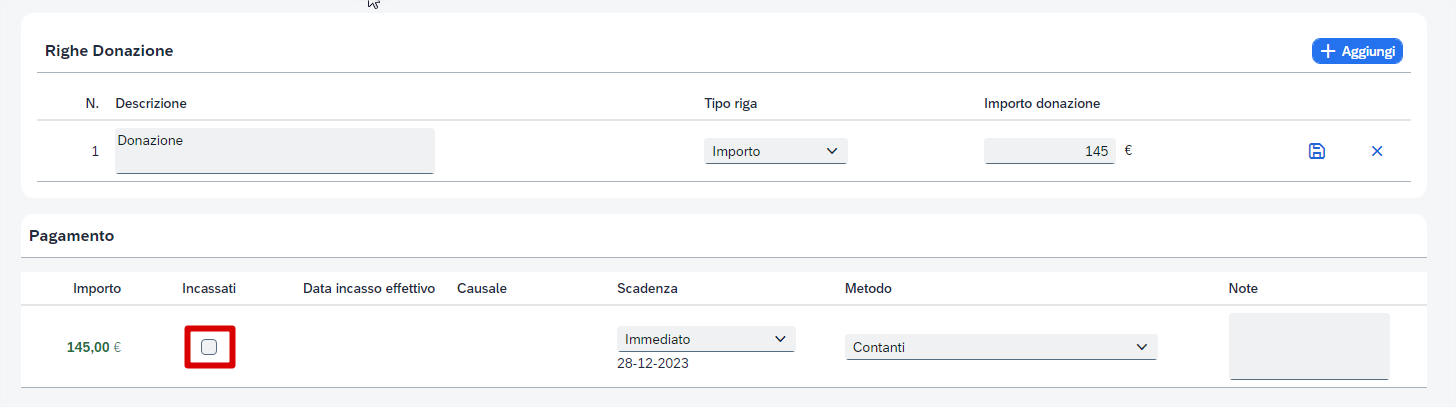Open the Tipo riga dropdown showing Importo

(x=775, y=151)
